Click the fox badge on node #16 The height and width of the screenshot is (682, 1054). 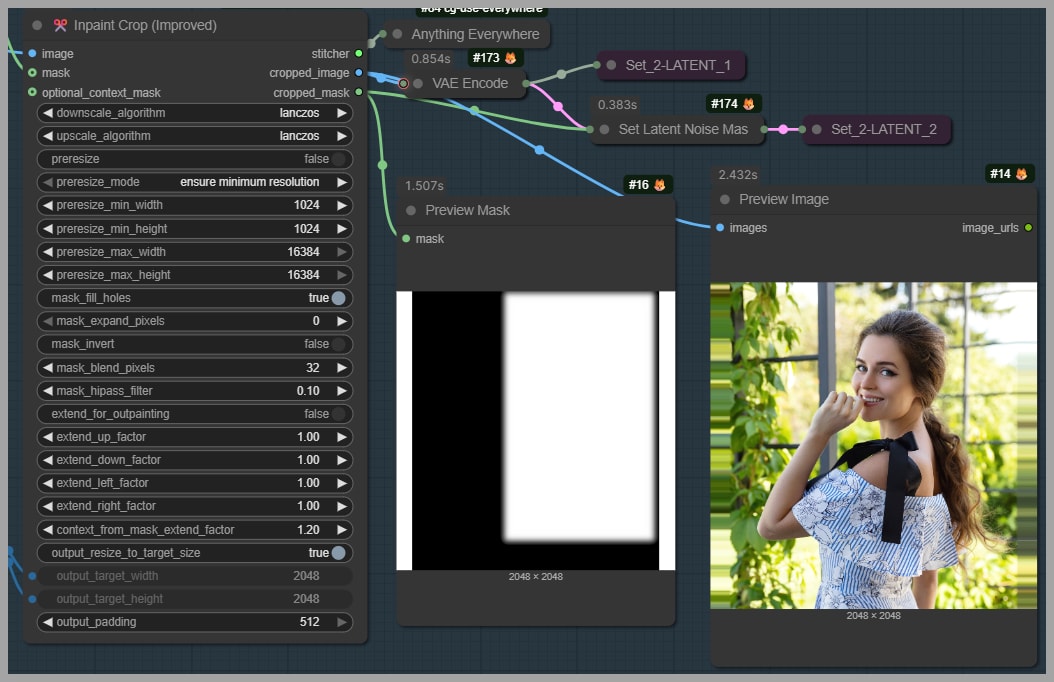659,185
